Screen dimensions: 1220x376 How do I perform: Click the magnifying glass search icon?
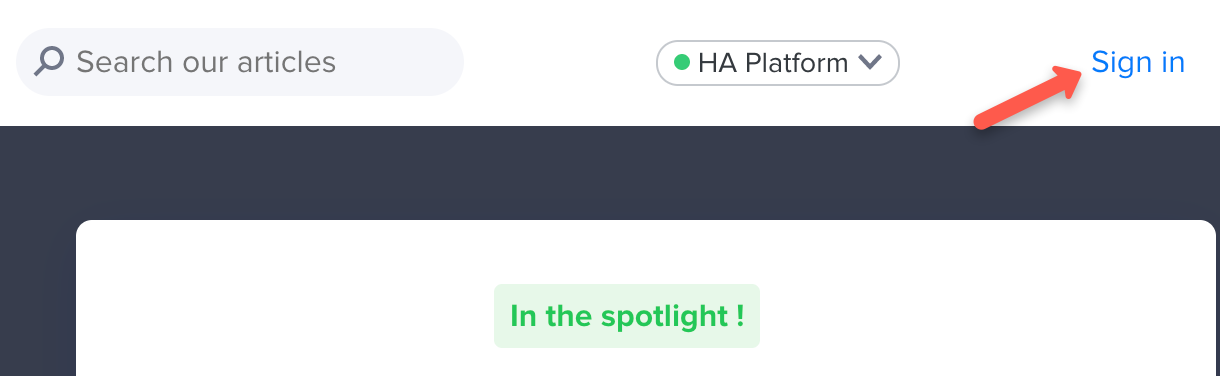(48, 62)
